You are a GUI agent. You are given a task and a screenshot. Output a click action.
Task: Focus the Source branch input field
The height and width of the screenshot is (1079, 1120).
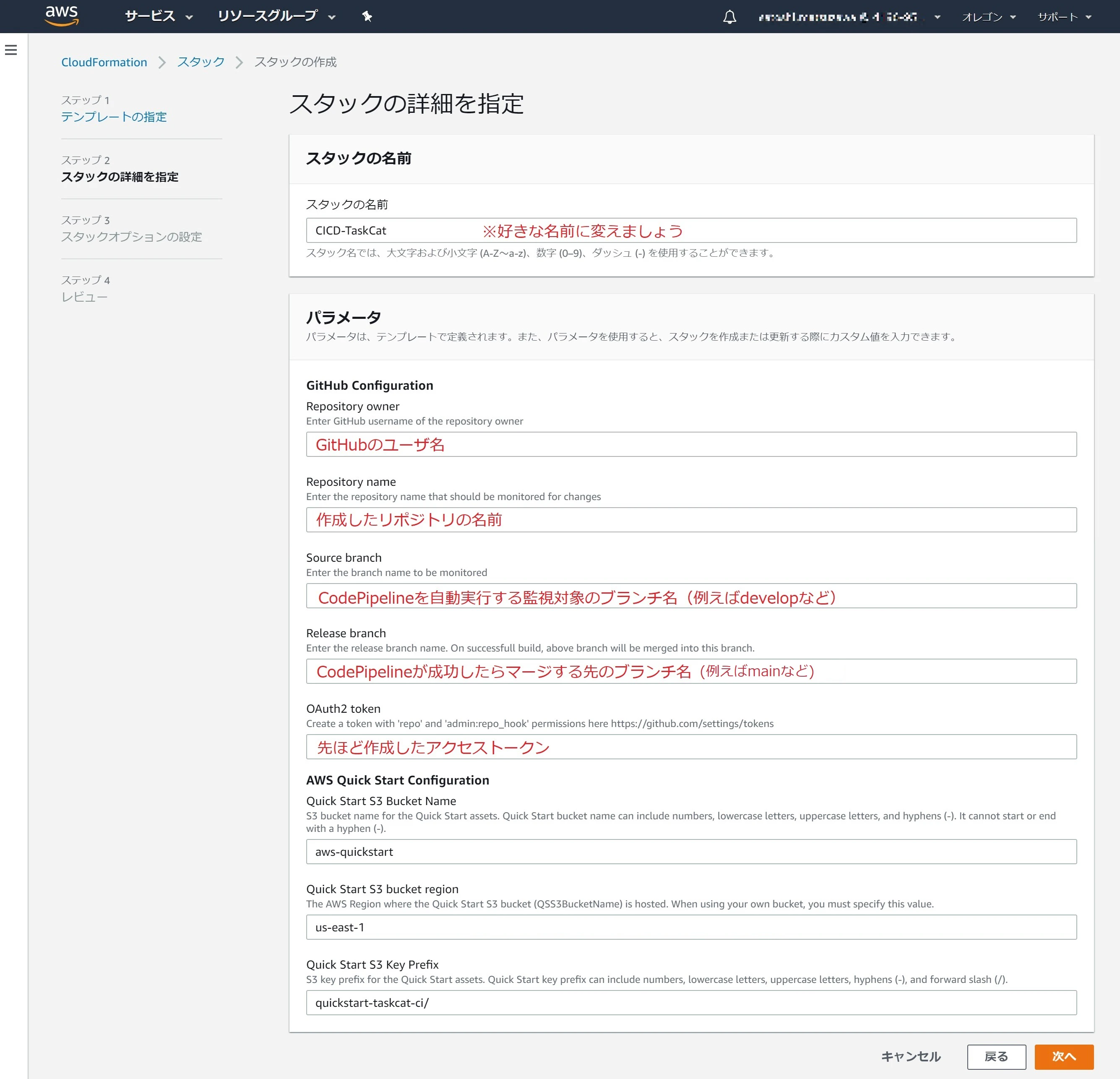coord(691,596)
